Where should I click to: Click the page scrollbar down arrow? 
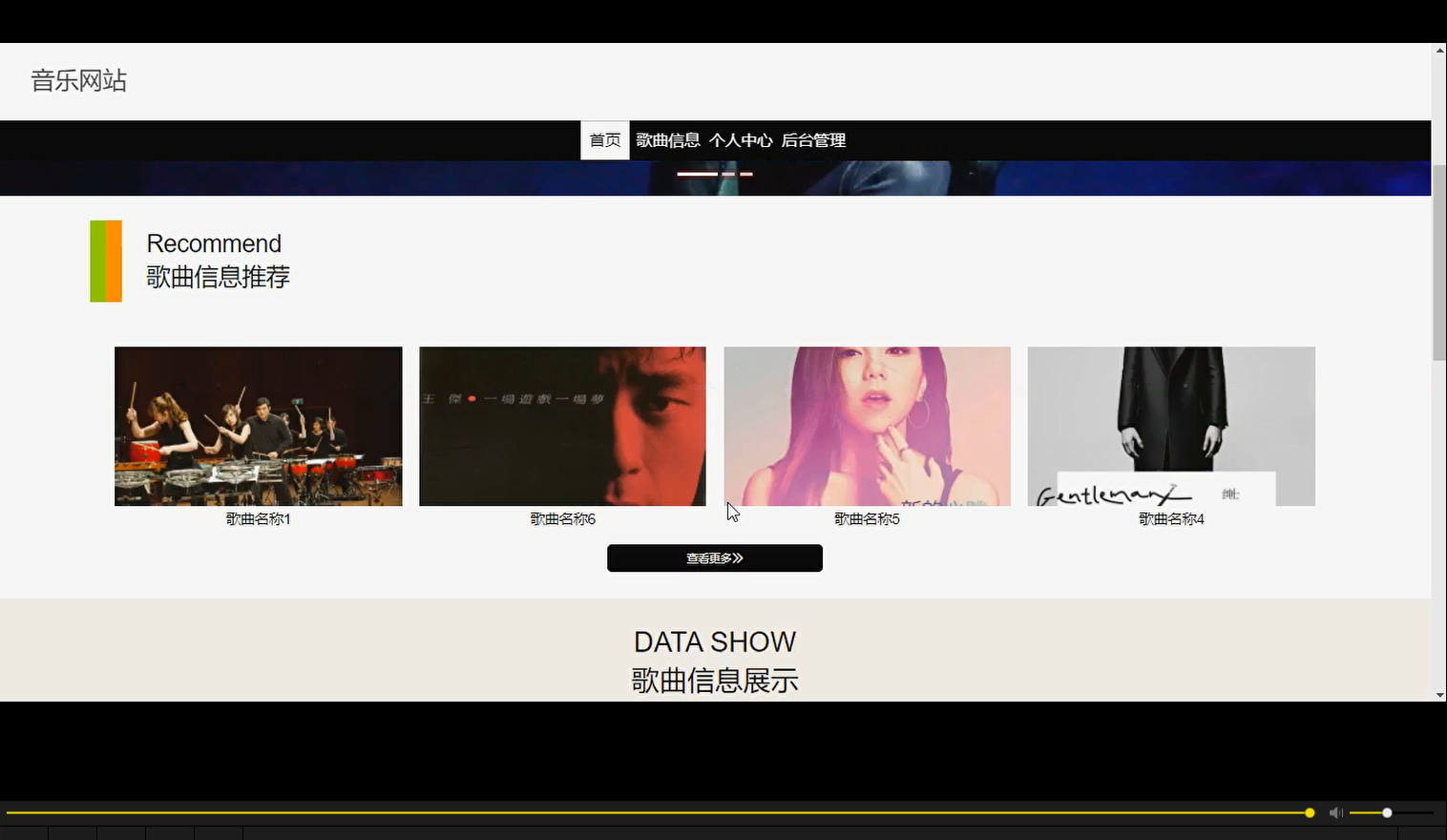coord(1439,695)
